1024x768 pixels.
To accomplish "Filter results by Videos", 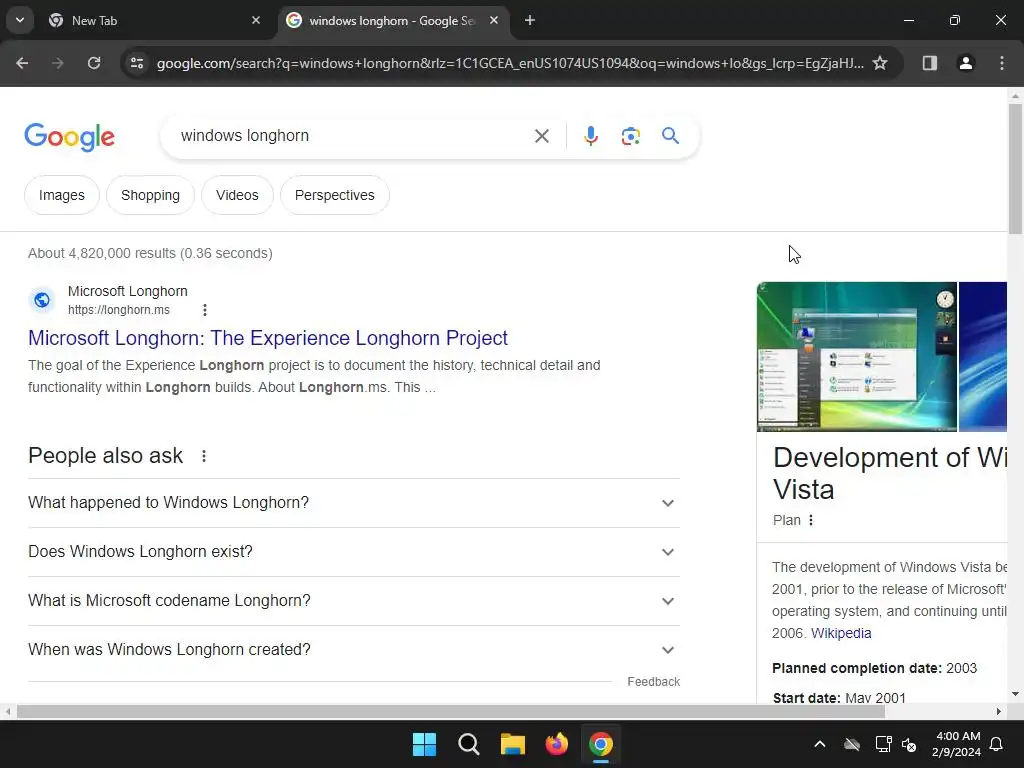I will pos(237,195).
